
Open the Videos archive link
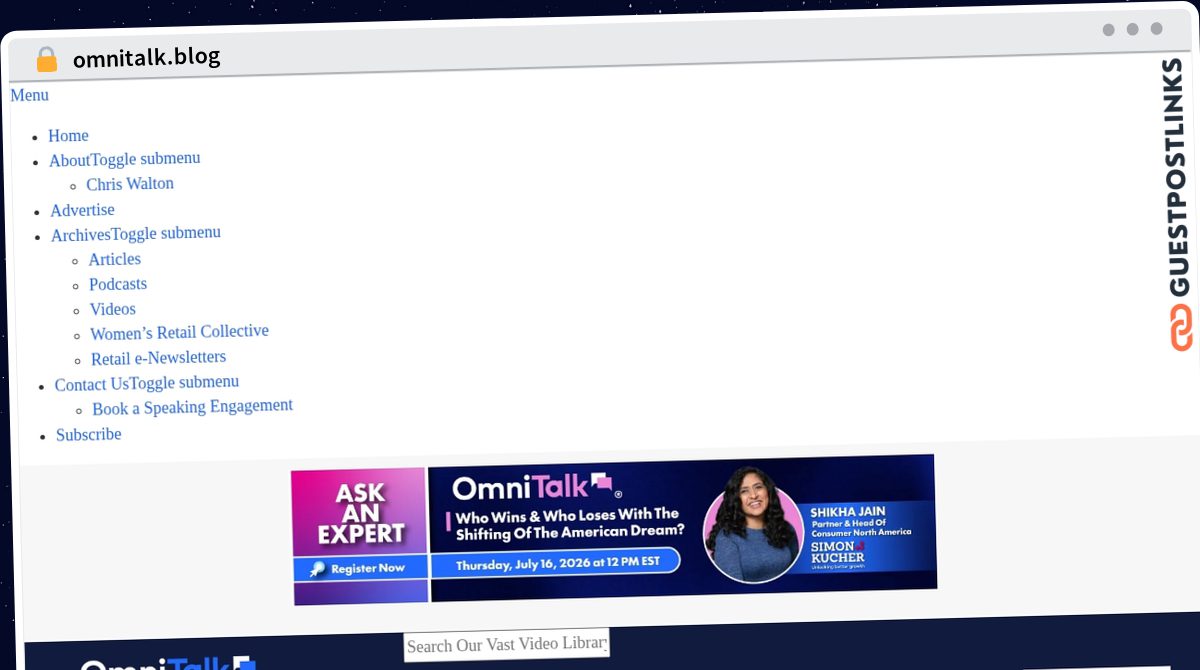point(112,310)
